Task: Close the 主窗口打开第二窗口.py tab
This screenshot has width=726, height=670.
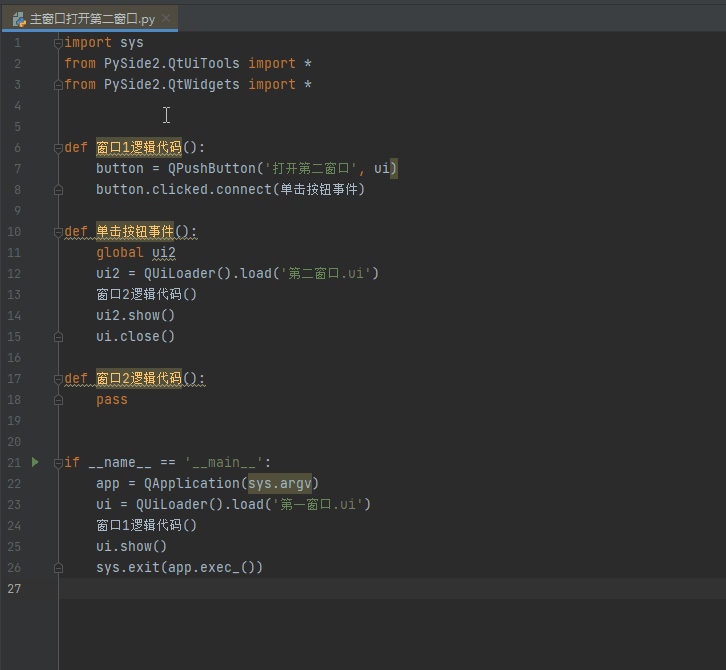Action: click(x=166, y=19)
